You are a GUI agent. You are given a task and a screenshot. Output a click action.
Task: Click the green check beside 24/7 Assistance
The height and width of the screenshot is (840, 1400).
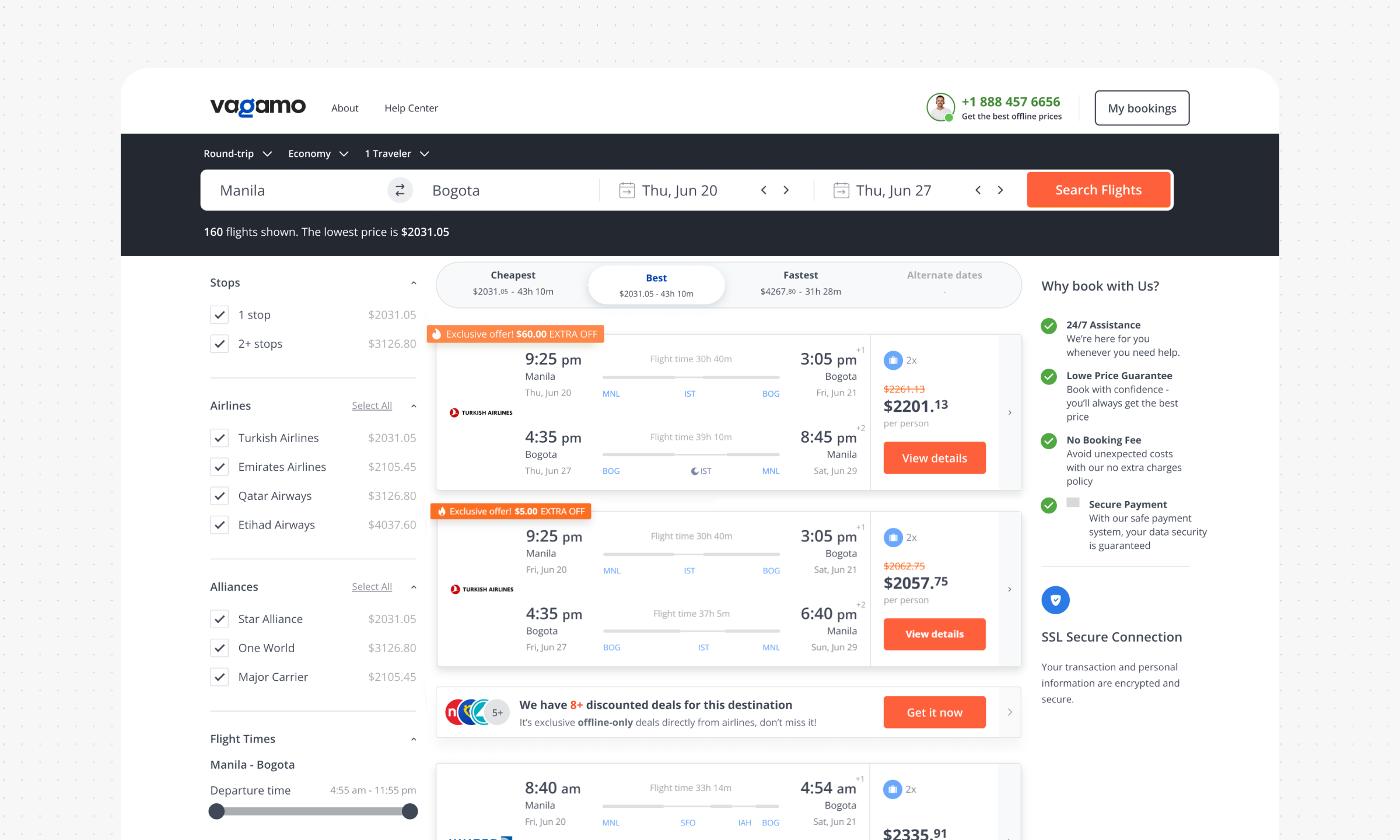1049,325
